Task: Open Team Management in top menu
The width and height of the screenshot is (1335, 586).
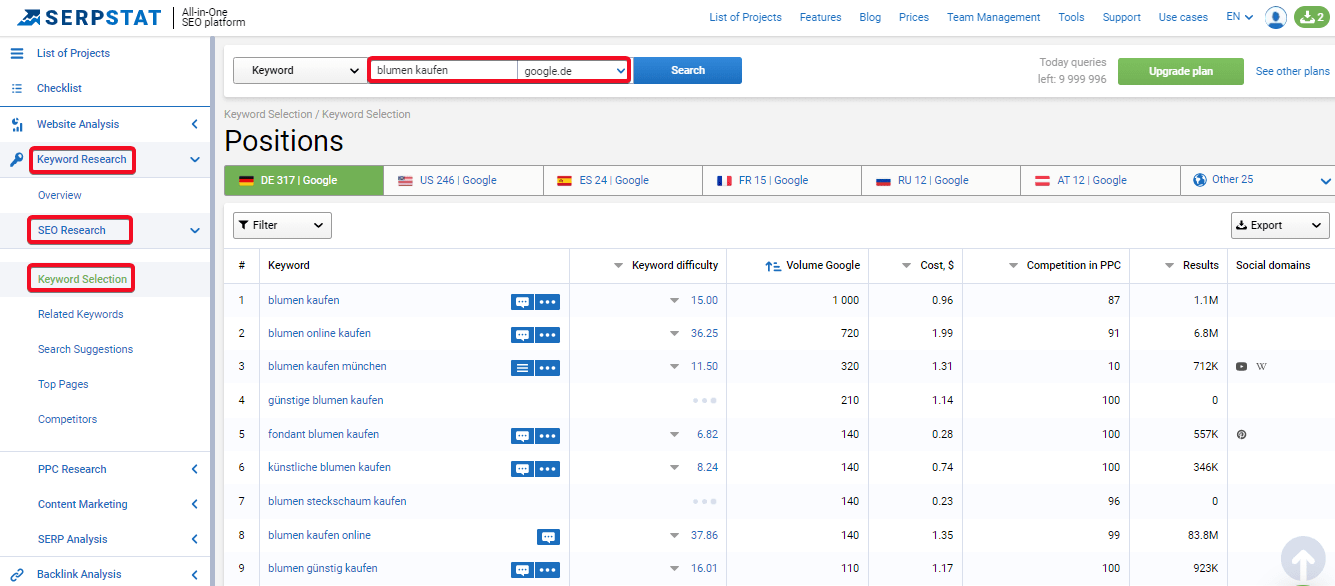Action: click(993, 17)
